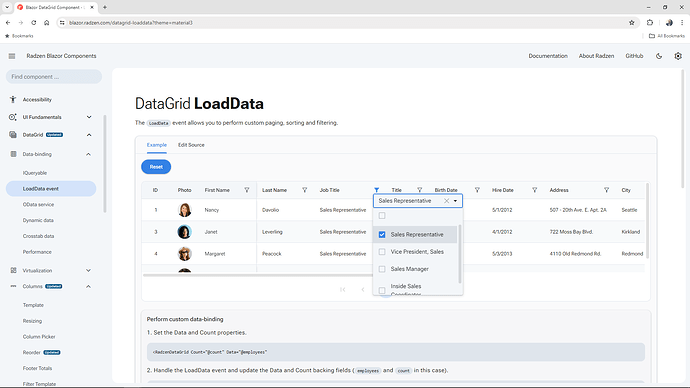Image resolution: width=690 pixels, height=388 pixels.
Task: Check Vice President, Sales option
Action: pos(382,252)
